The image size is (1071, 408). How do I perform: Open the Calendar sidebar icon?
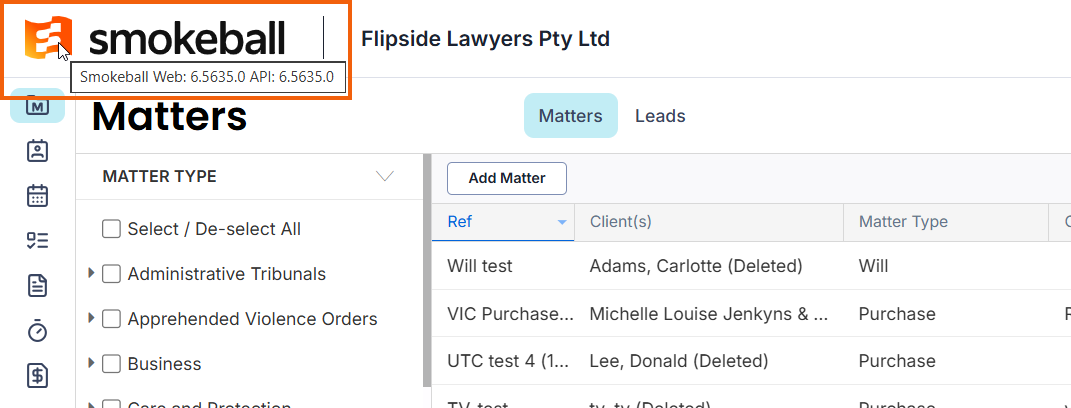pos(38,195)
